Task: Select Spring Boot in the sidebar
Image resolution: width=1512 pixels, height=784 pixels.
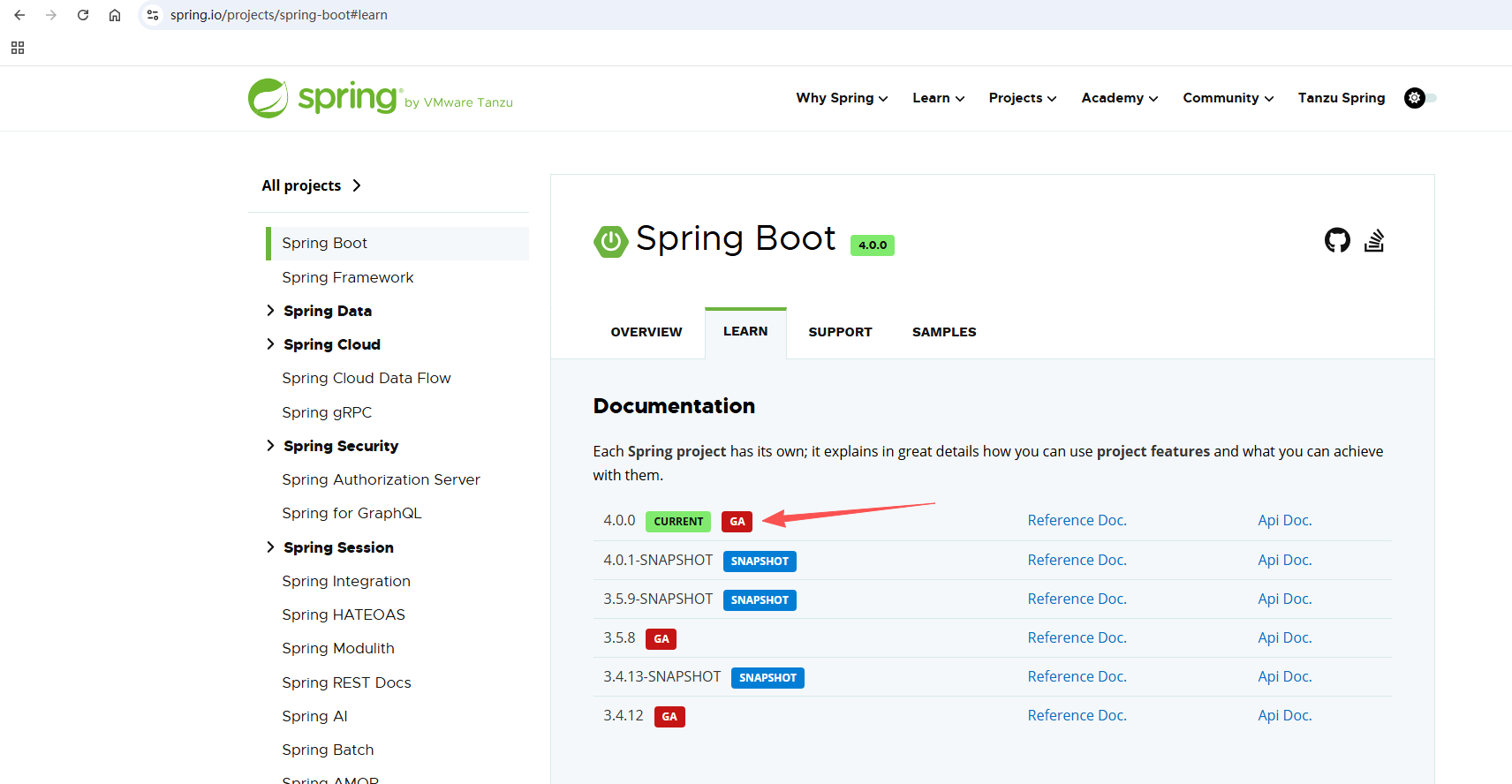Action: point(397,244)
